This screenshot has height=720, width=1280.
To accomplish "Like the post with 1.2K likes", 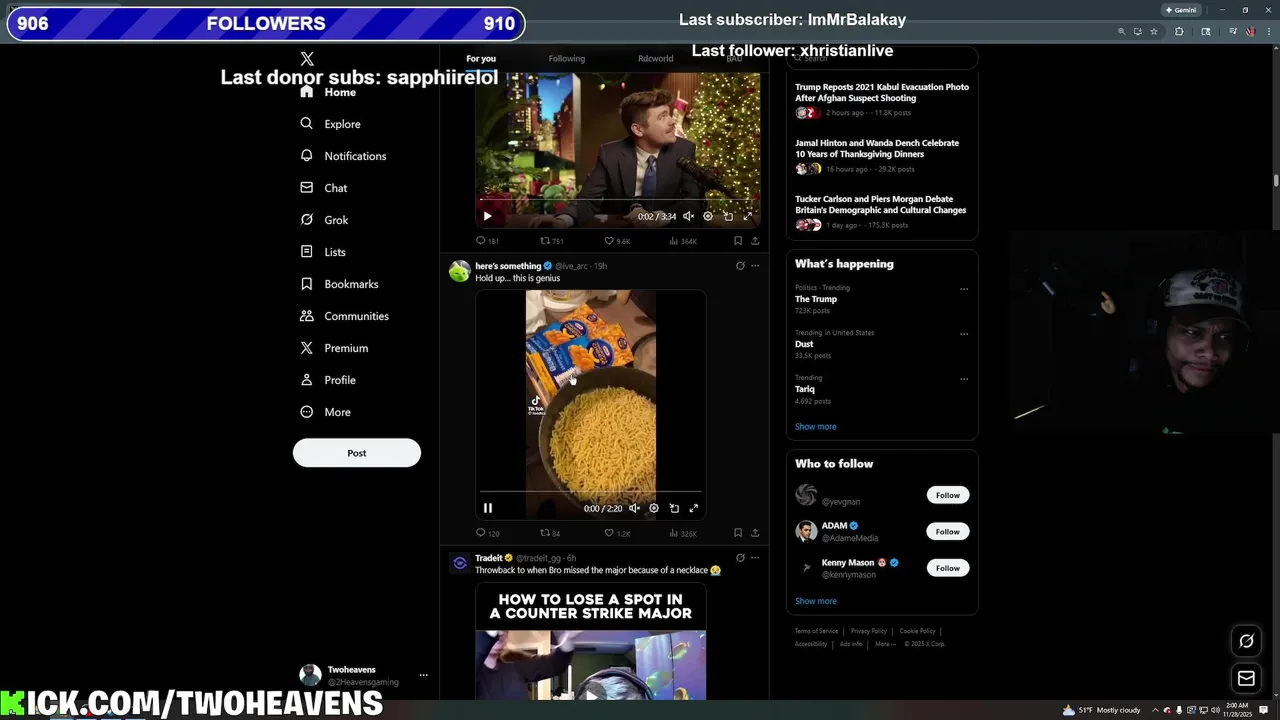I will pos(617,533).
